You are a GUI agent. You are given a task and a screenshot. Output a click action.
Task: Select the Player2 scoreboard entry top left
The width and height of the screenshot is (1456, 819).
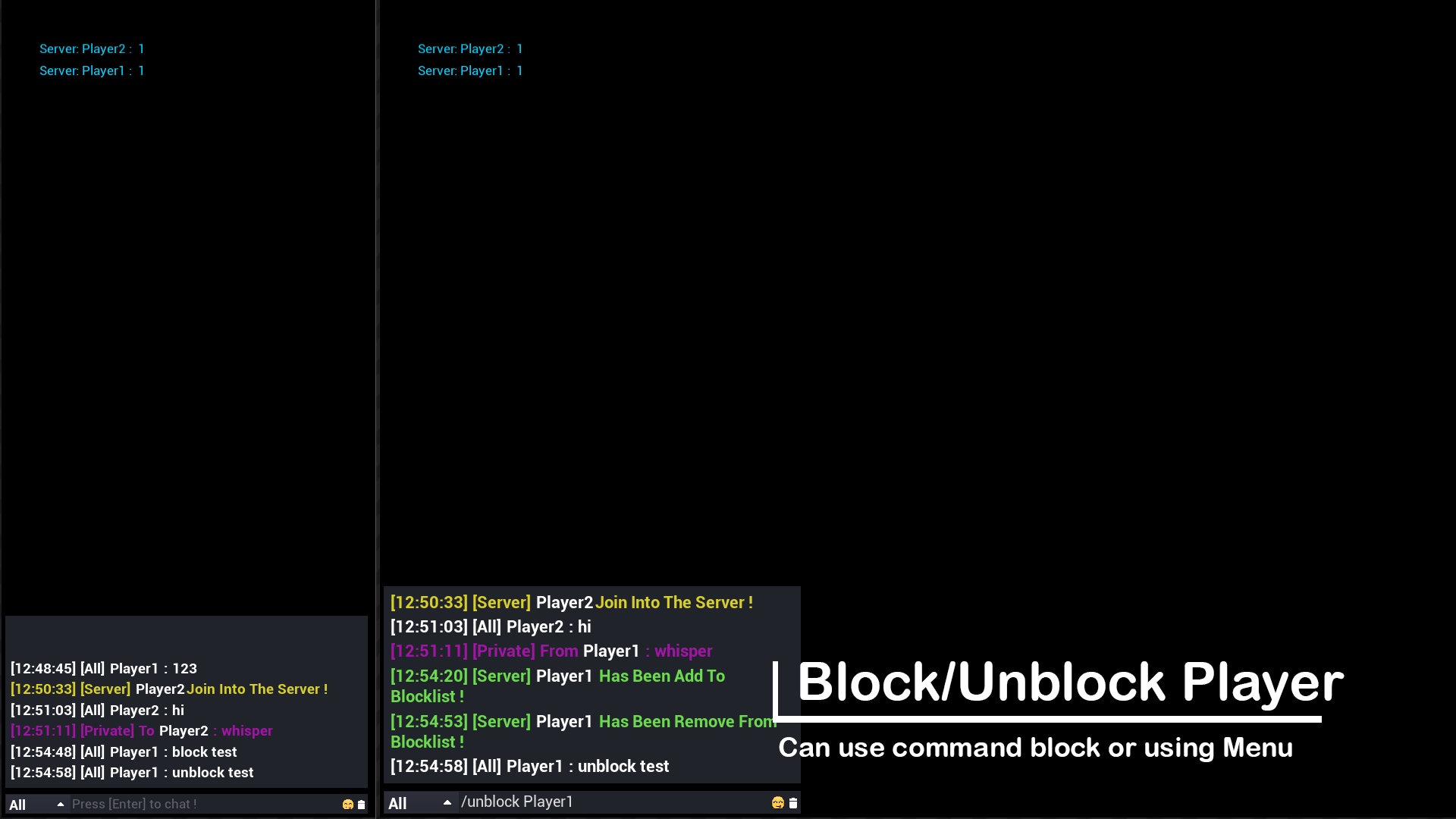(92, 49)
